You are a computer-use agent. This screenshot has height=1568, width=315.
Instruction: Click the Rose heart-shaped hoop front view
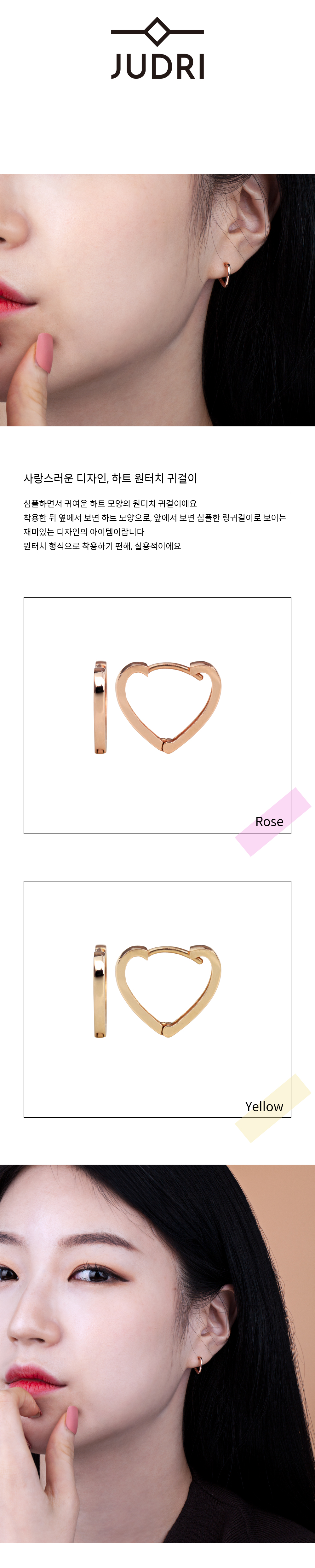169,707
